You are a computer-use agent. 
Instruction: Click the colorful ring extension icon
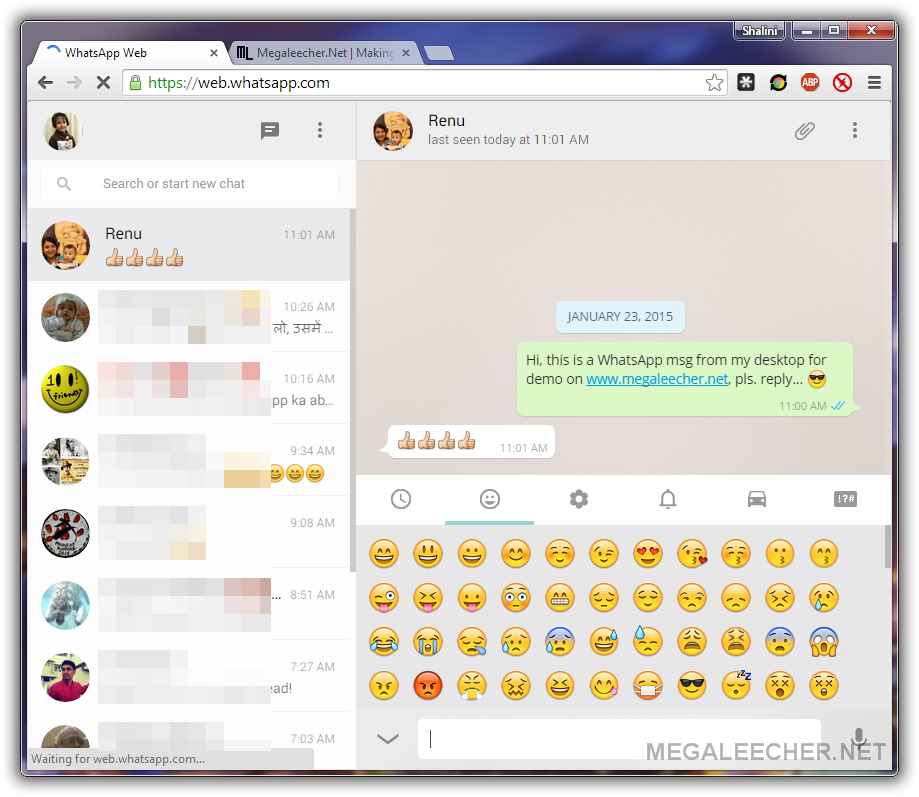click(778, 83)
